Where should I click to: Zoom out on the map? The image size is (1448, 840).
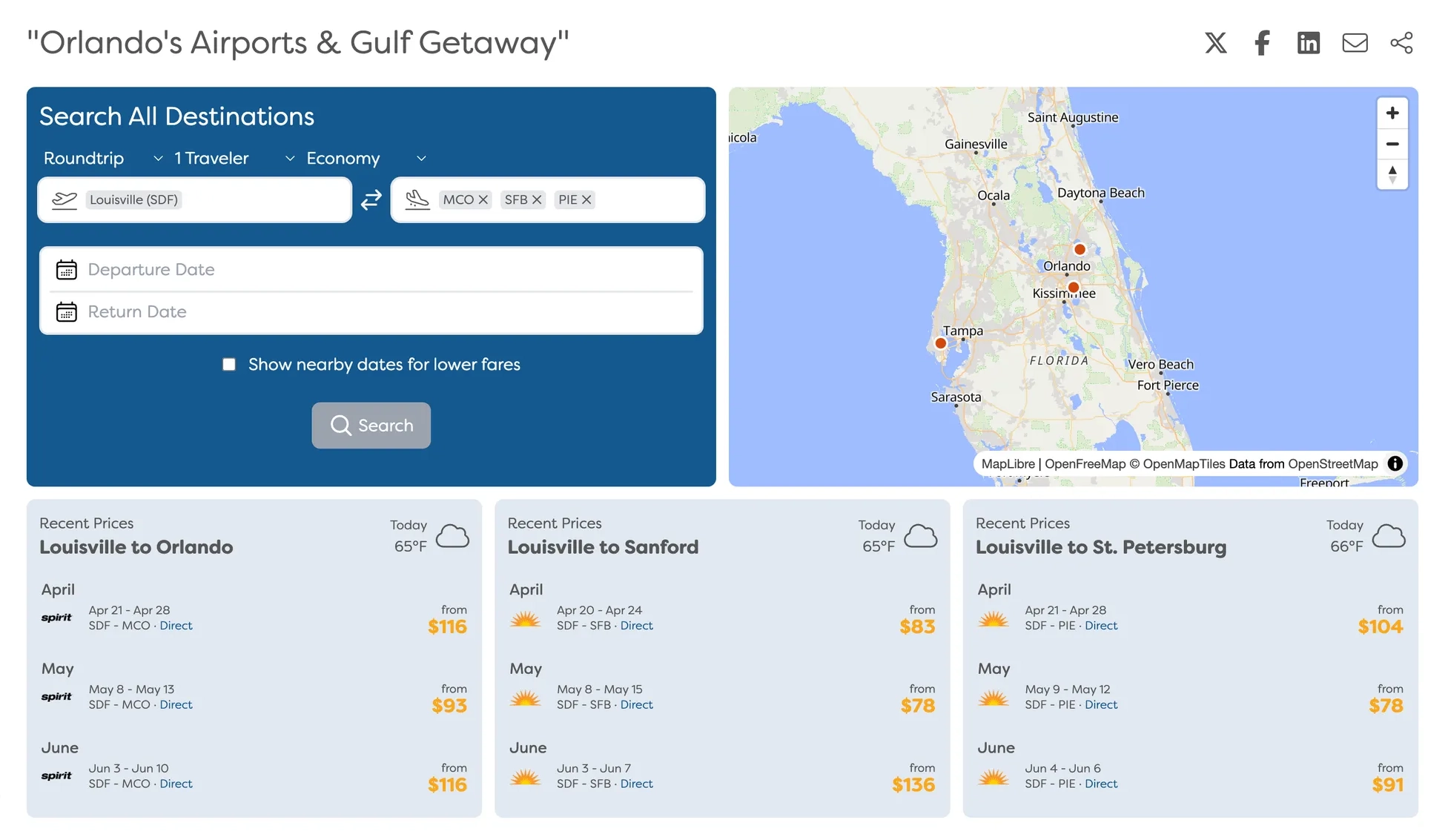tap(1392, 144)
